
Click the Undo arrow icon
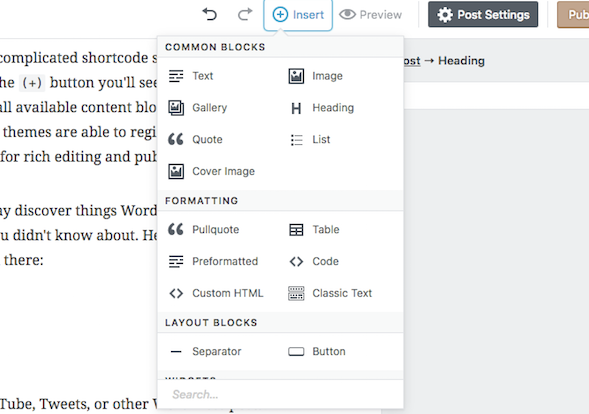pos(210,14)
